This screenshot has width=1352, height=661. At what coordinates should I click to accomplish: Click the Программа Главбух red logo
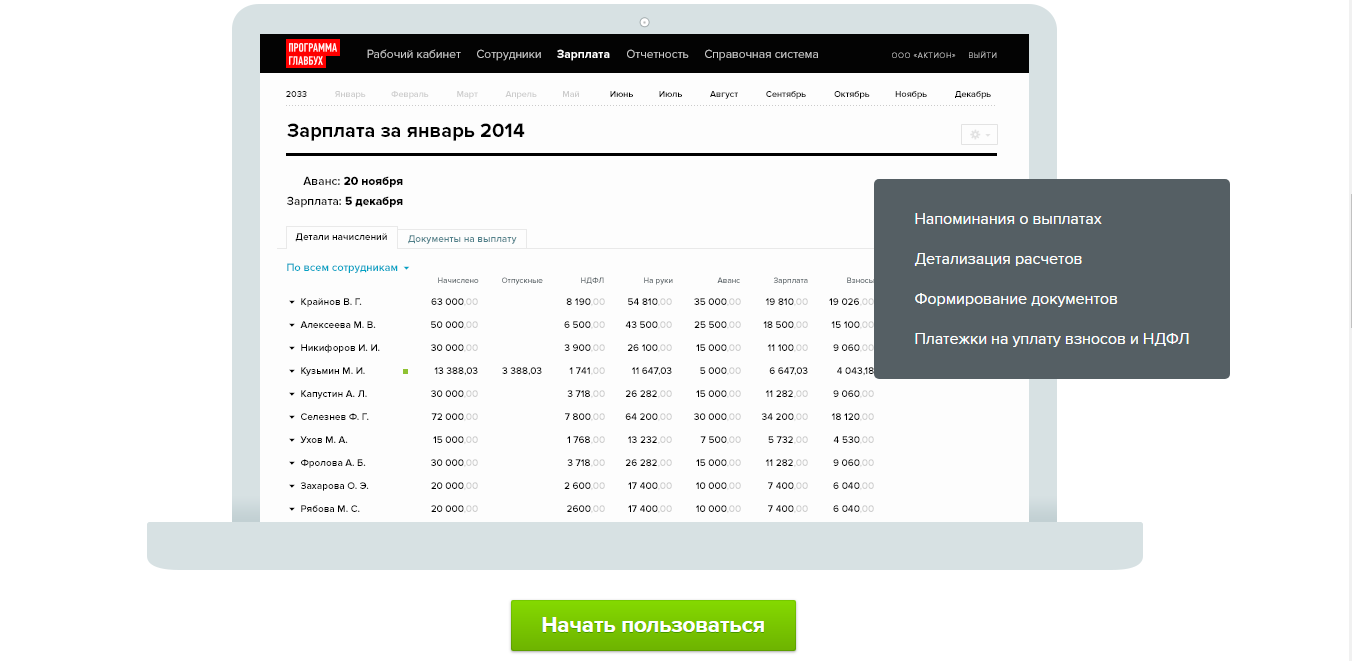312,54
